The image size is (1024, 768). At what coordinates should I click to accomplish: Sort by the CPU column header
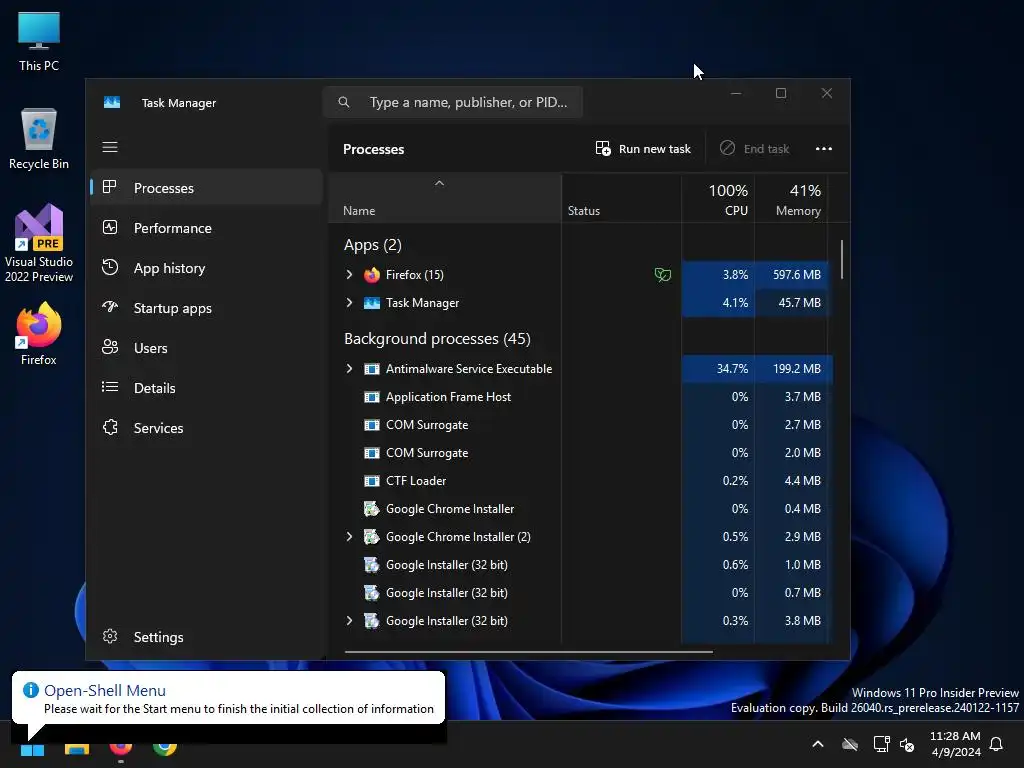click(x=718, y=199)
